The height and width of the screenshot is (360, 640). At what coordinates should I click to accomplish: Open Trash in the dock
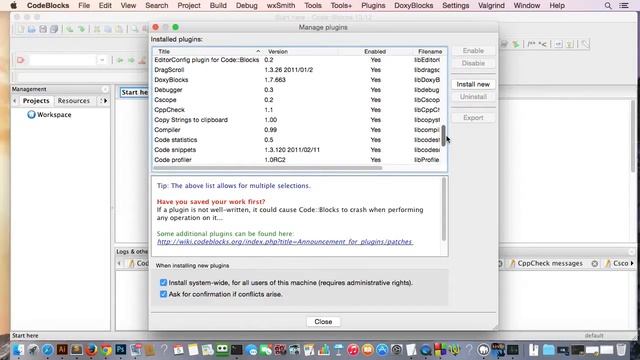pyautogui.click(x=621, y=350)
